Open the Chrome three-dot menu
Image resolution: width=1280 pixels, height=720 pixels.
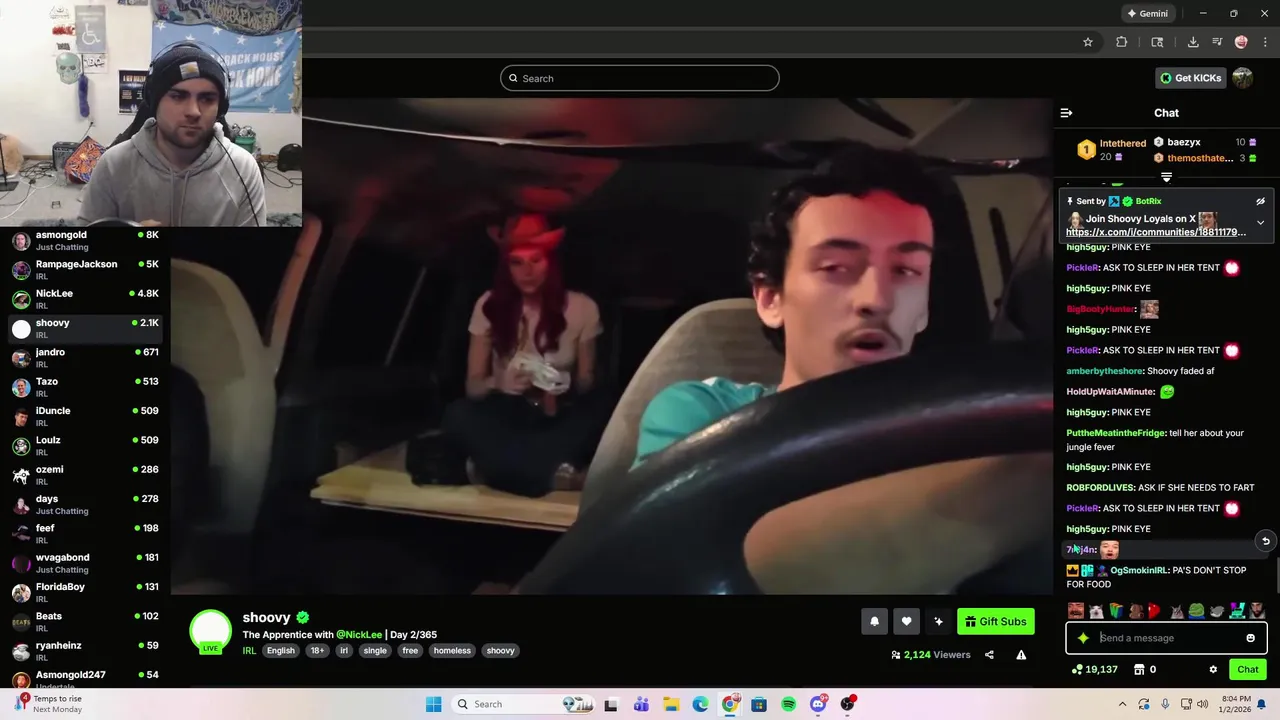click(x=1266, y=42)
